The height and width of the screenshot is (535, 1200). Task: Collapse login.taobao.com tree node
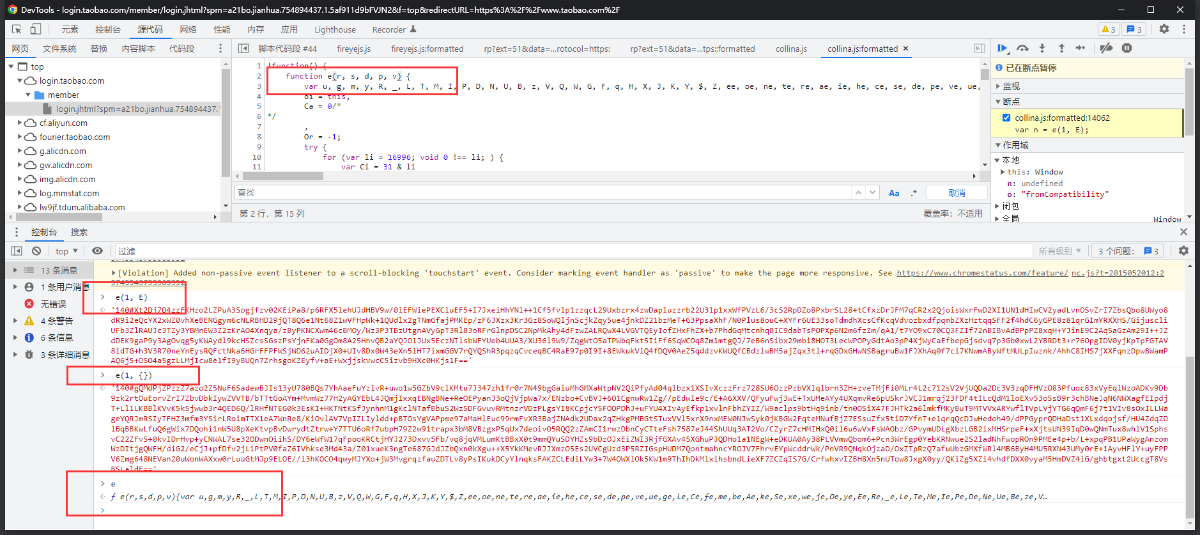21,81
